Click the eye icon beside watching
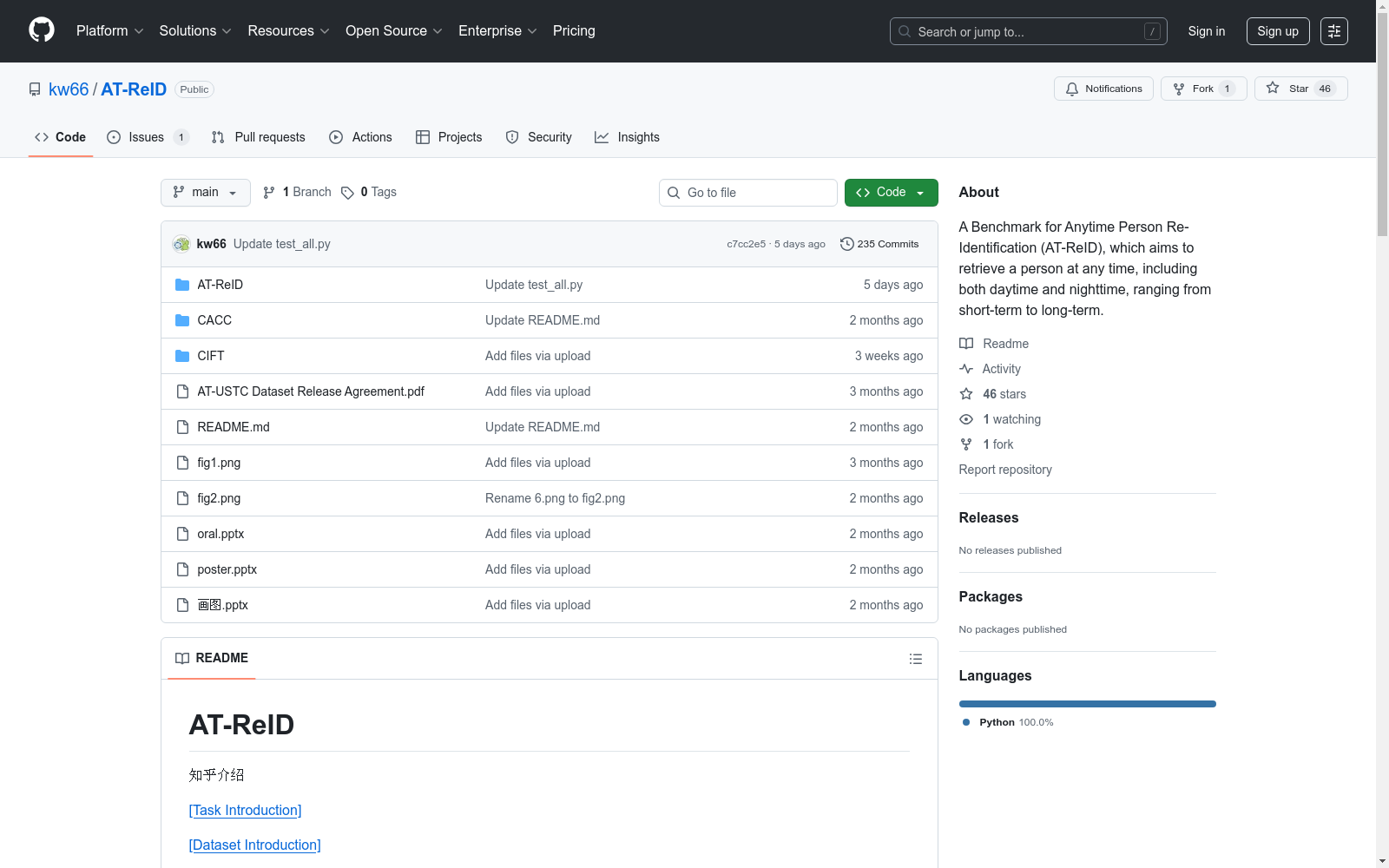The width and height of the screenshot is (1389, 868). click(x=966, y=419)
